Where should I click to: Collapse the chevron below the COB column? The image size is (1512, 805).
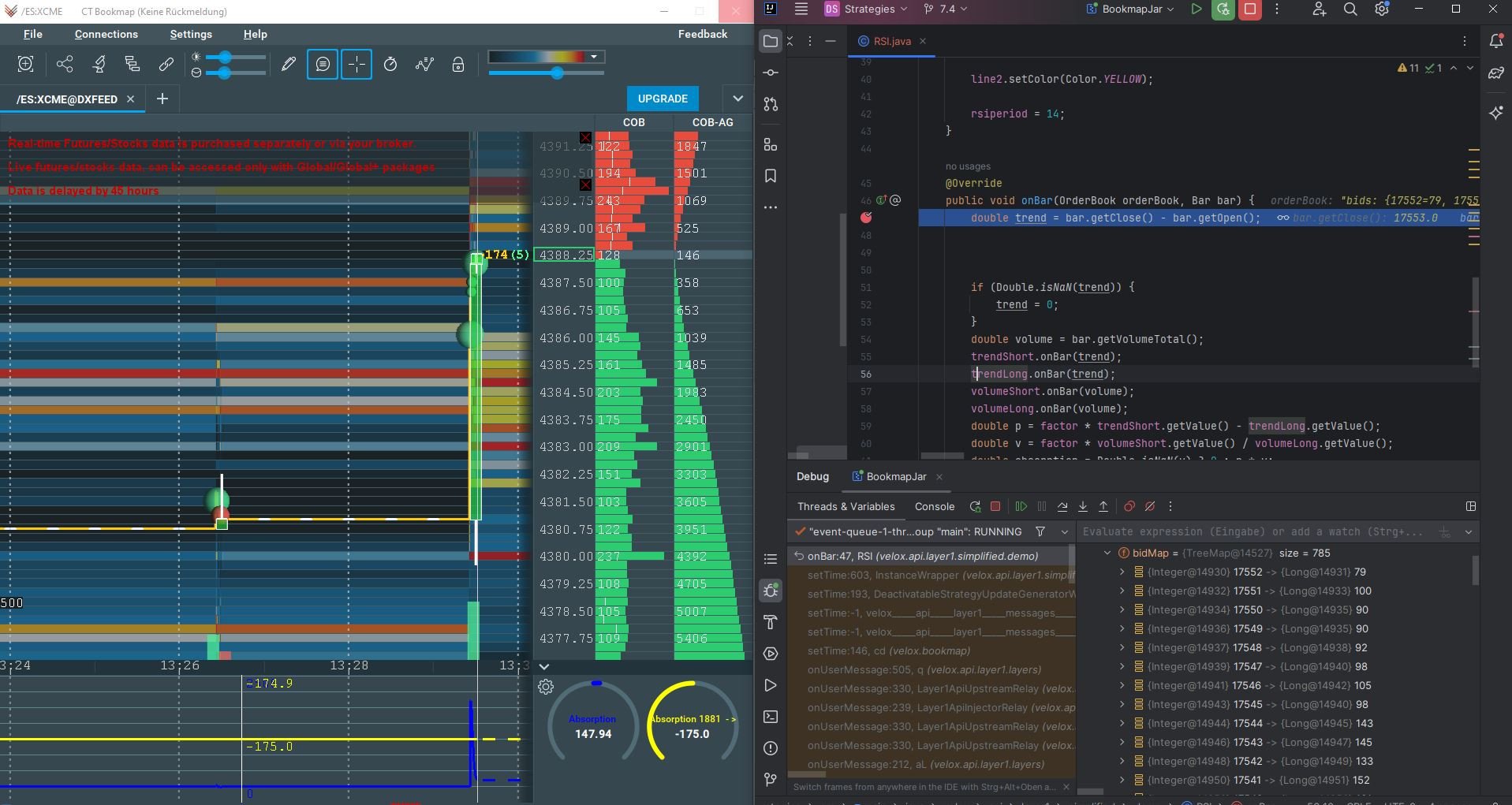544,667
